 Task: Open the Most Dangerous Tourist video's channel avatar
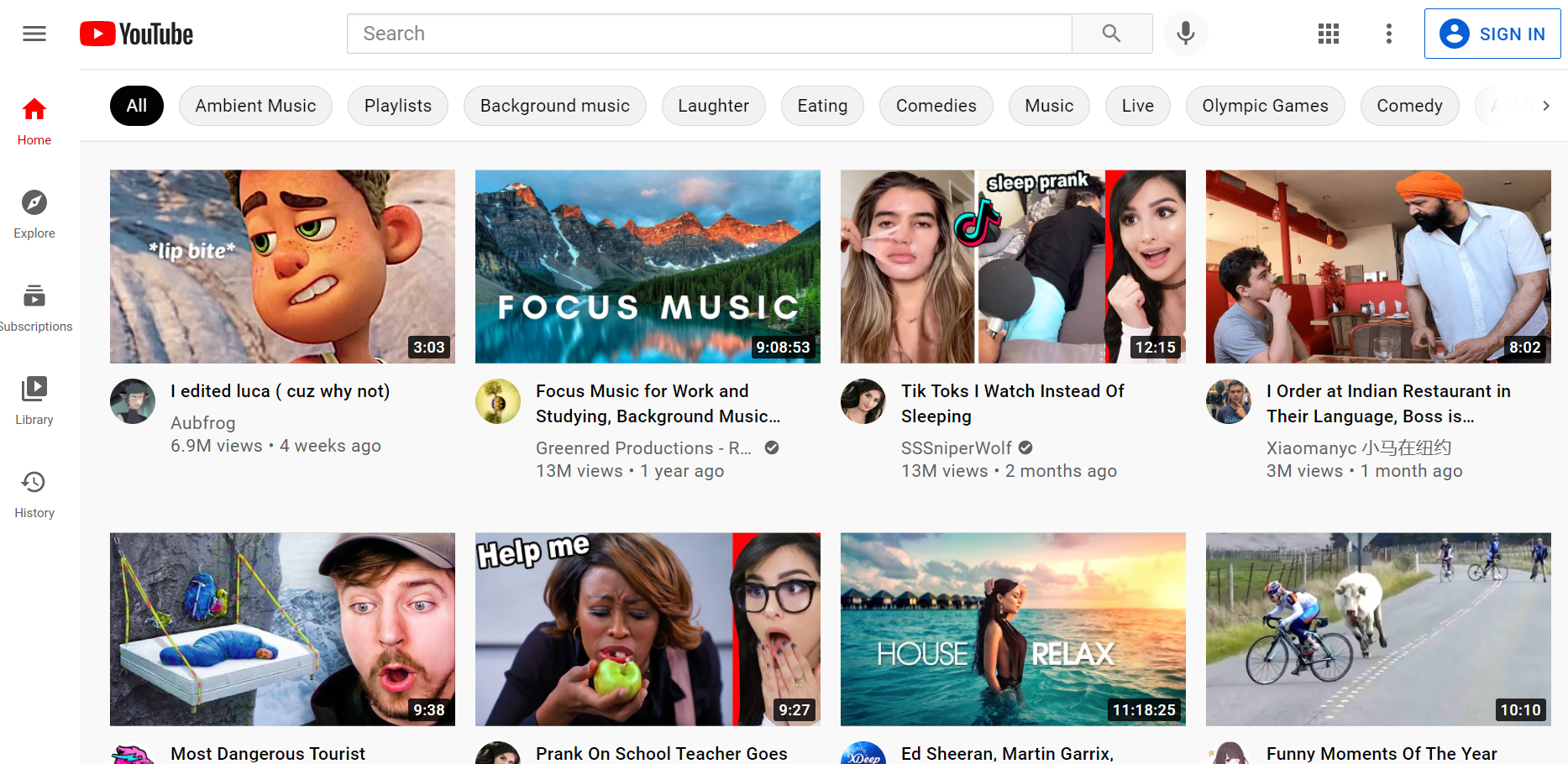pos(133,754)
